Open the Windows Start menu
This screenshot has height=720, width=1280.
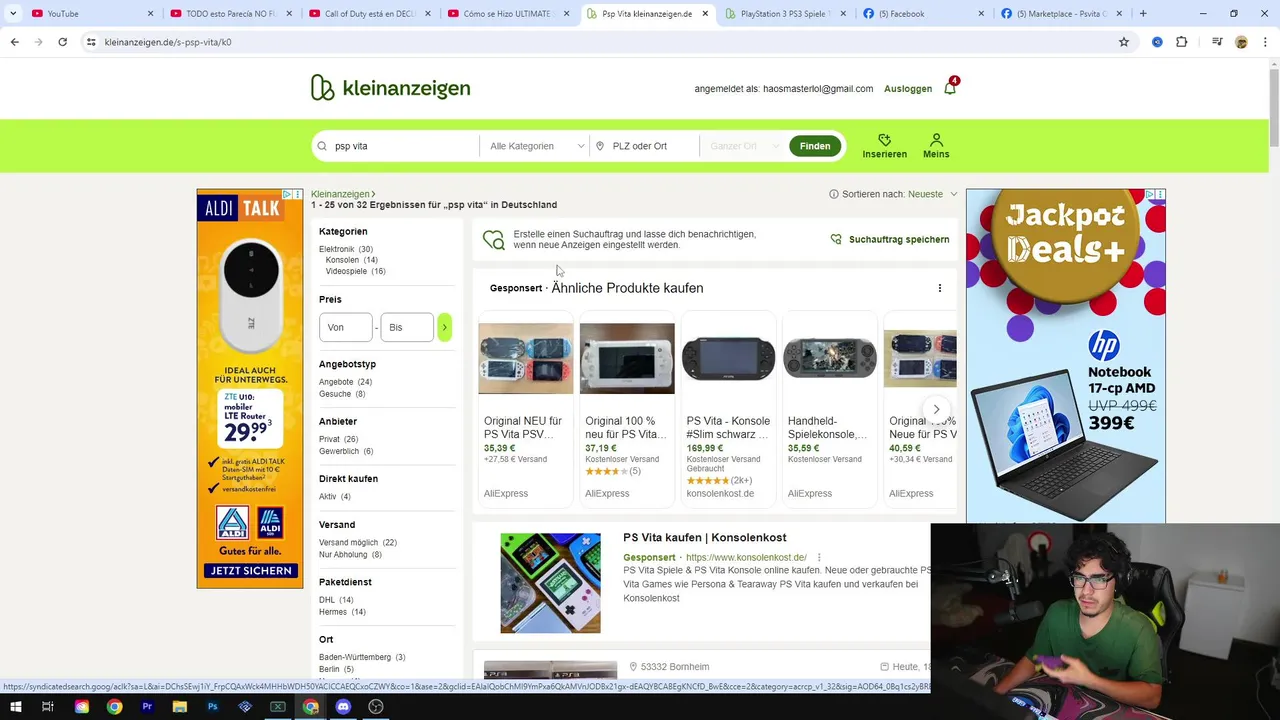15,706
